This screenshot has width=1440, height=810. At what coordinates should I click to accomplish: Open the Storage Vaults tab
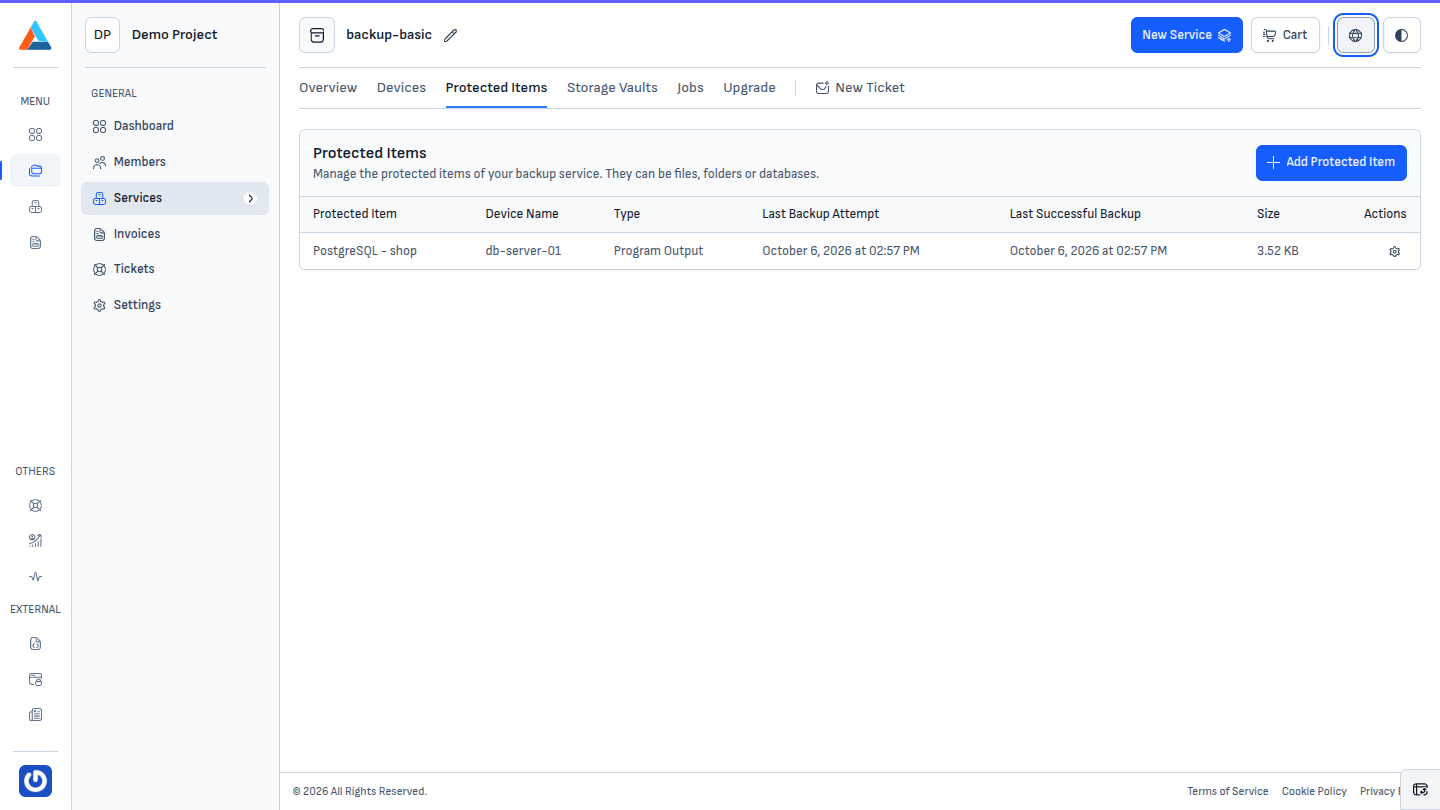612,88
